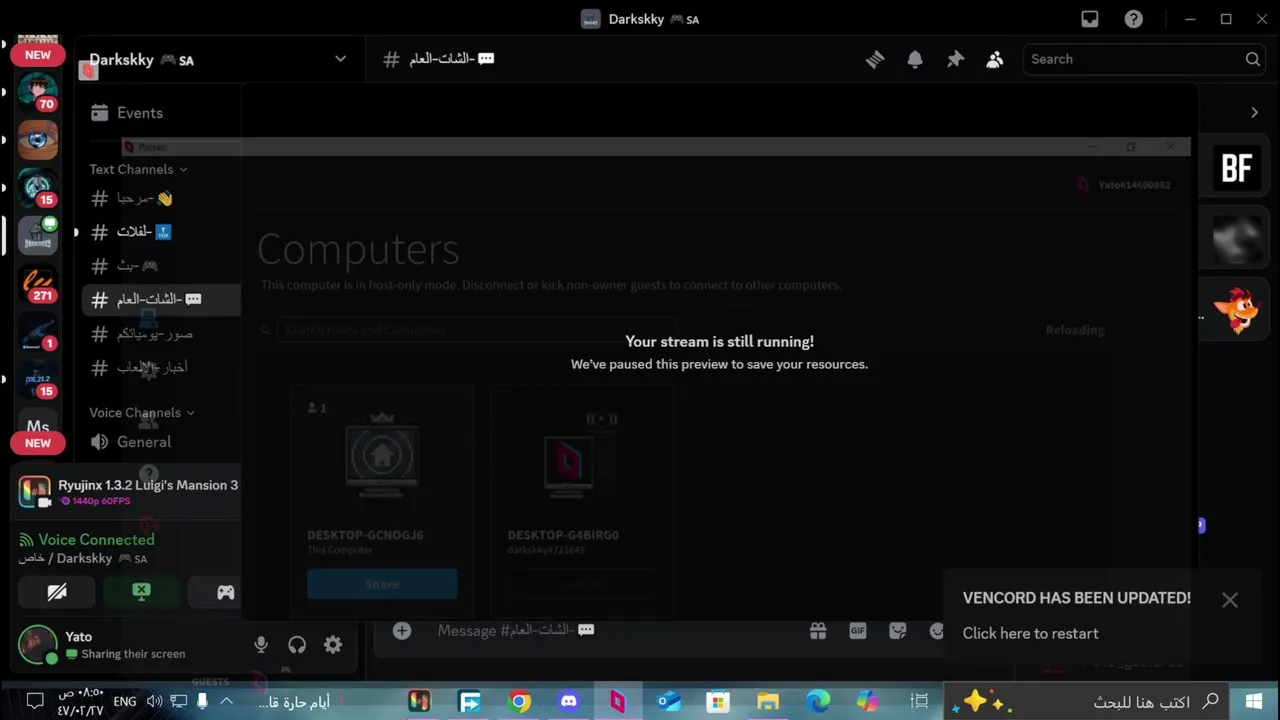Open the Help question mark icon
This screenshot has width=1280, height=720.
coord(1133,19)
